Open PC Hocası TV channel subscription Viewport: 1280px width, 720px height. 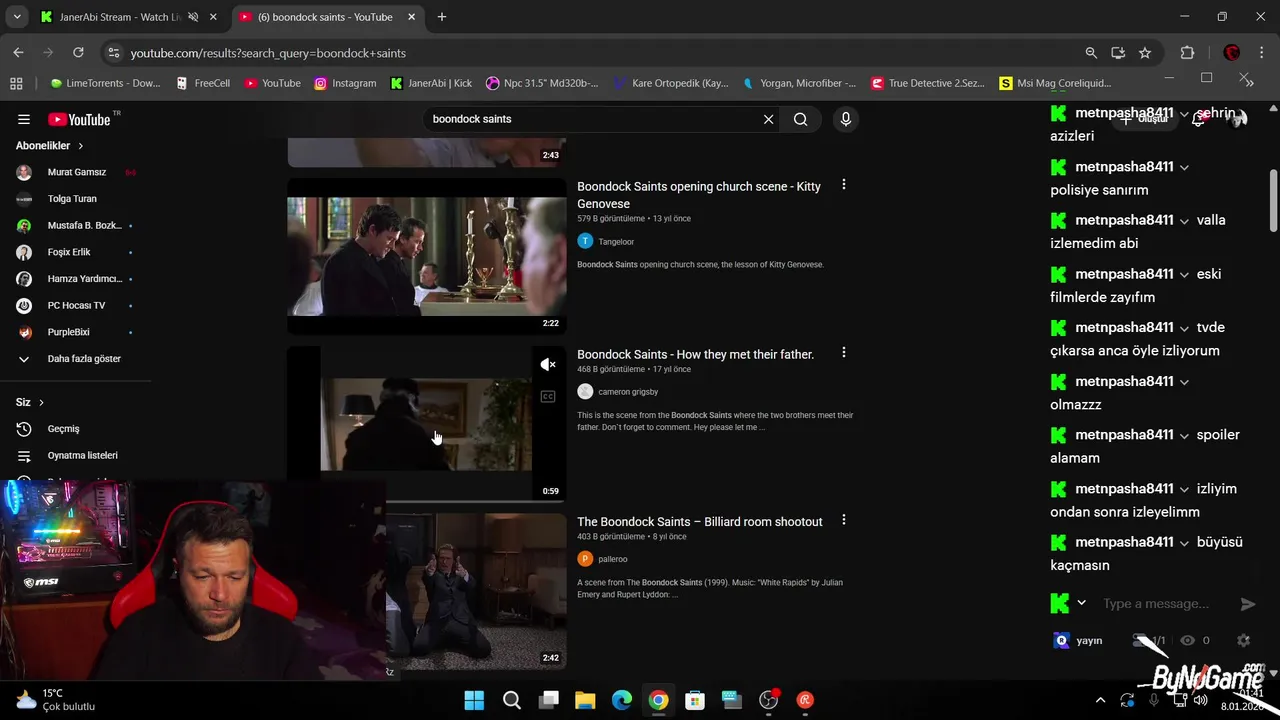pyautogui.click(x=76, y=305)
